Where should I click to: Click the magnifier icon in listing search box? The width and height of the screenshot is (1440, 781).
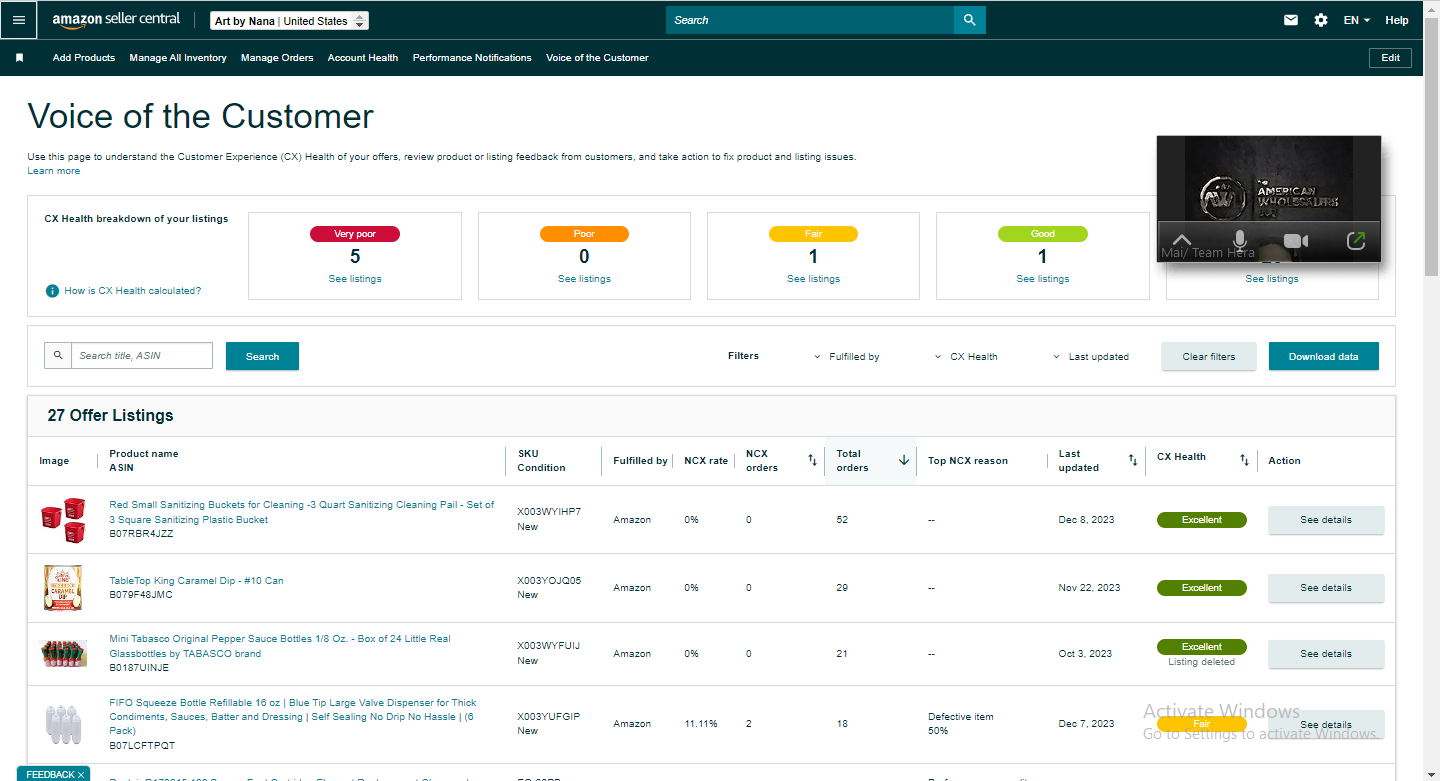point(58,355)
